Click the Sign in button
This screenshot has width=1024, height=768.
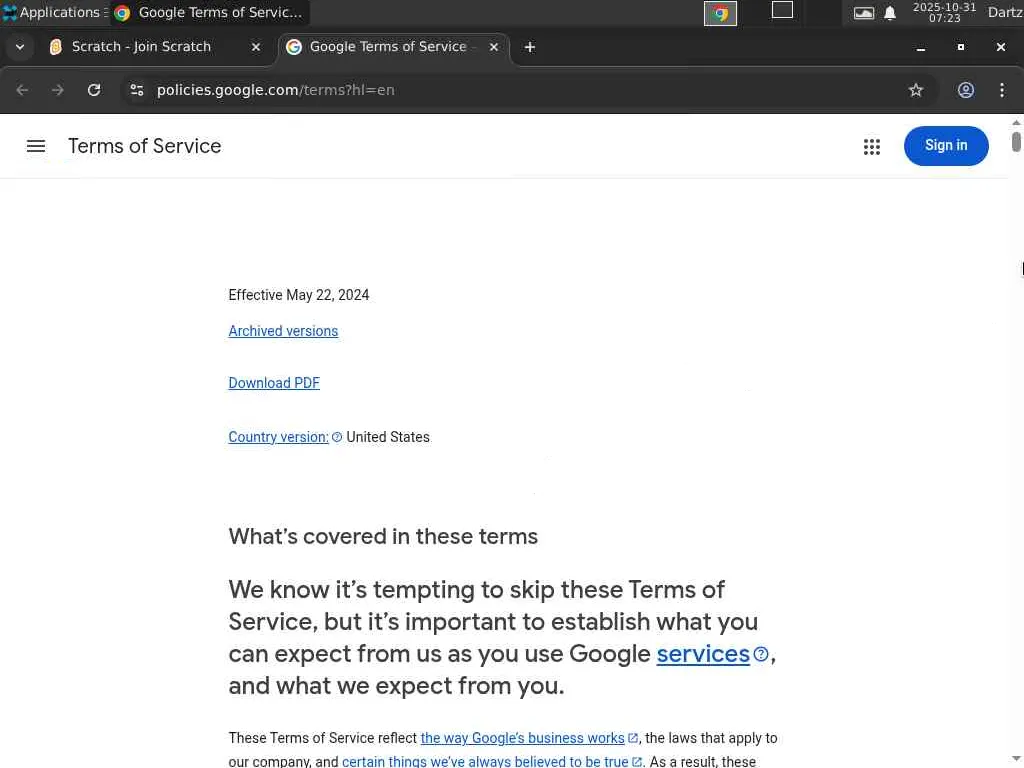click(x=946, y=146)
